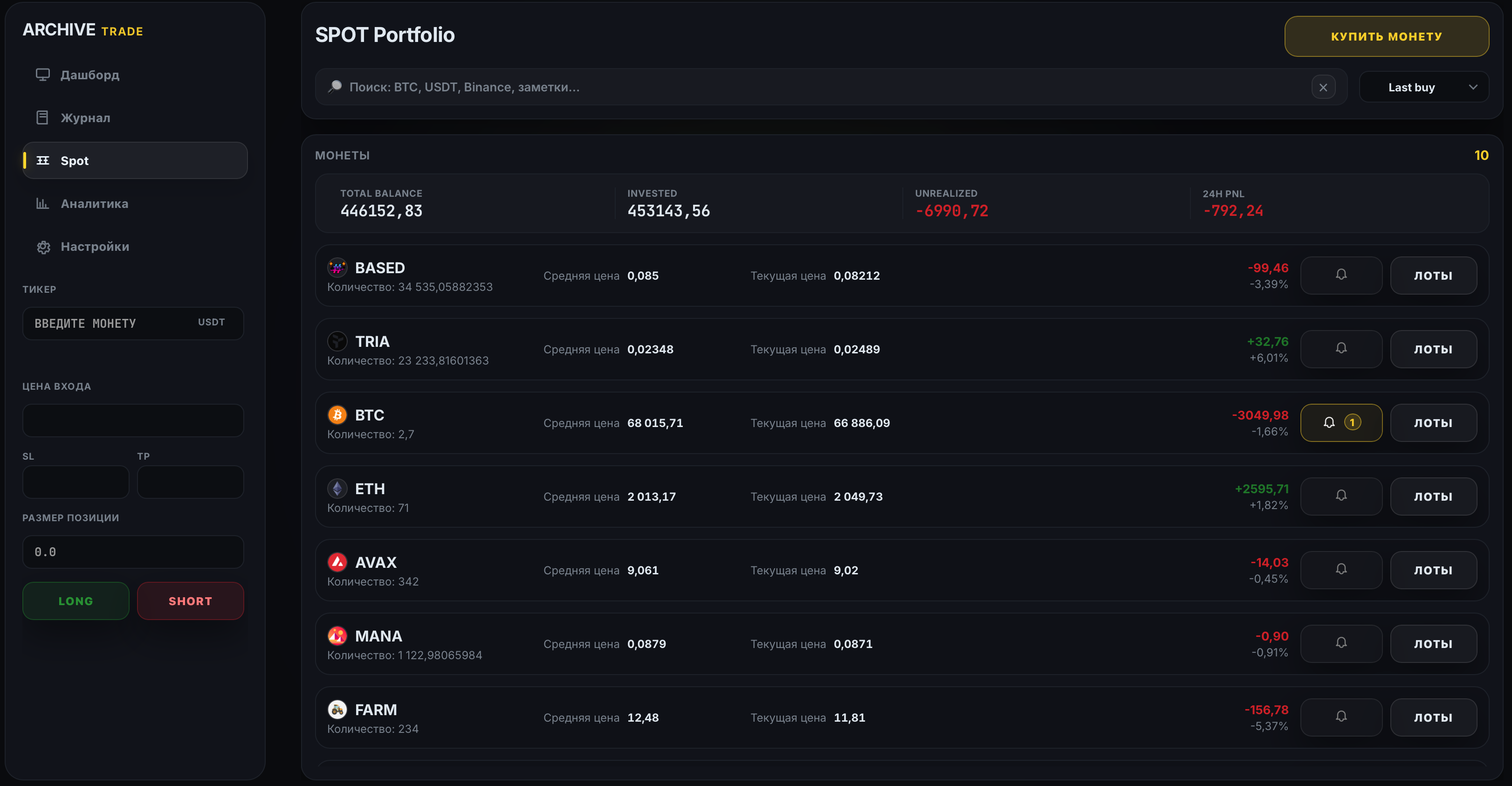
Task: Click the MANA coin logo
Action: tap(337, 636)
